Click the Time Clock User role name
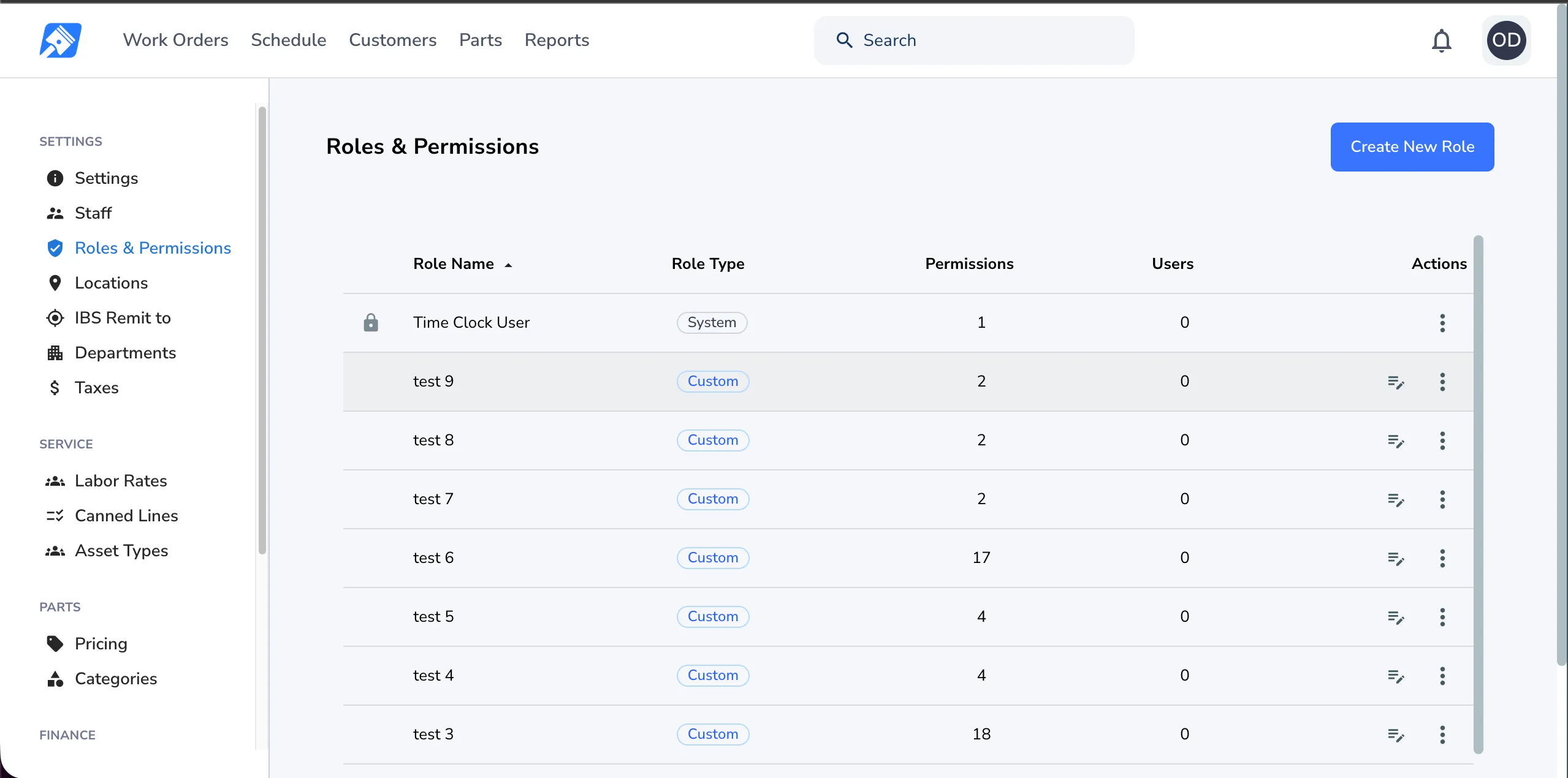This screenshot has height=778, width=1568. 471,323
